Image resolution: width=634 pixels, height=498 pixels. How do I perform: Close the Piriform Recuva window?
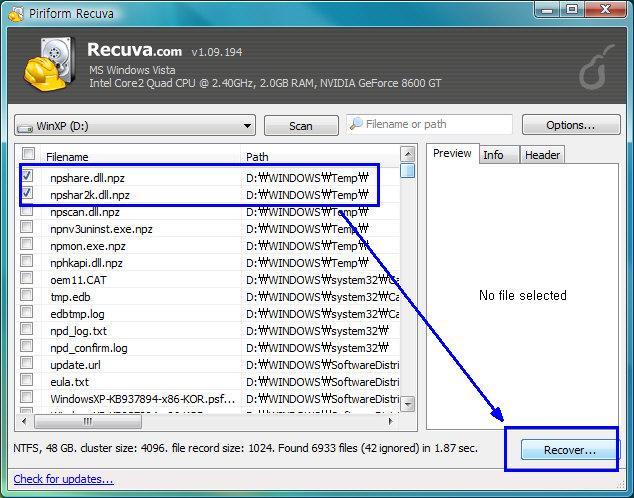tap(605, 10)
